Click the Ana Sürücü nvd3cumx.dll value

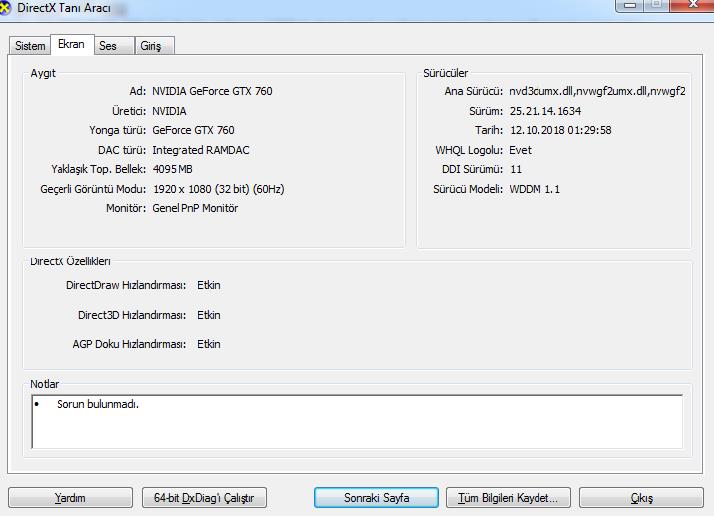[x=597, y=91]
